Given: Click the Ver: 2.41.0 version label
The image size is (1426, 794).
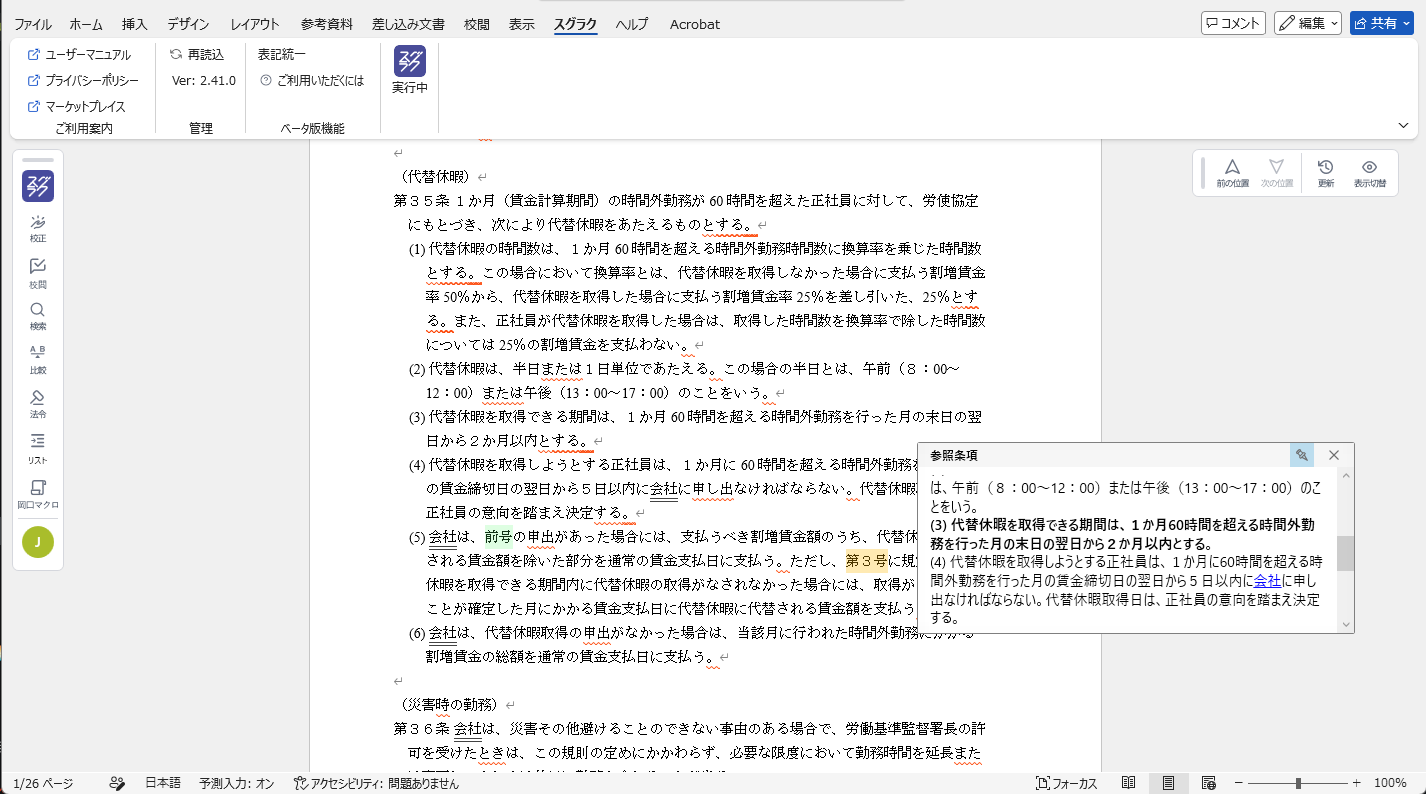Looking at the screenshot, I should click(x=203, y=80).
